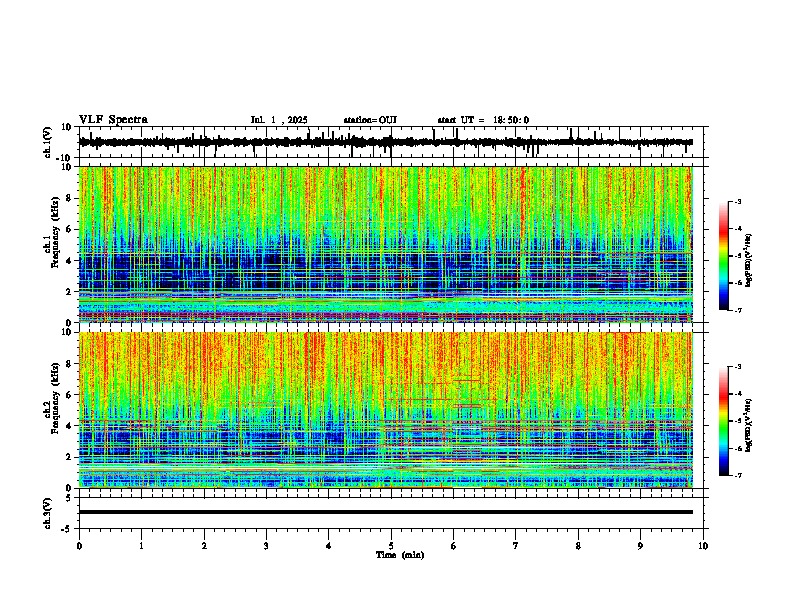
Task: Click inside the ch.1 spectrogram panel
Action: [x=386, y=244]
